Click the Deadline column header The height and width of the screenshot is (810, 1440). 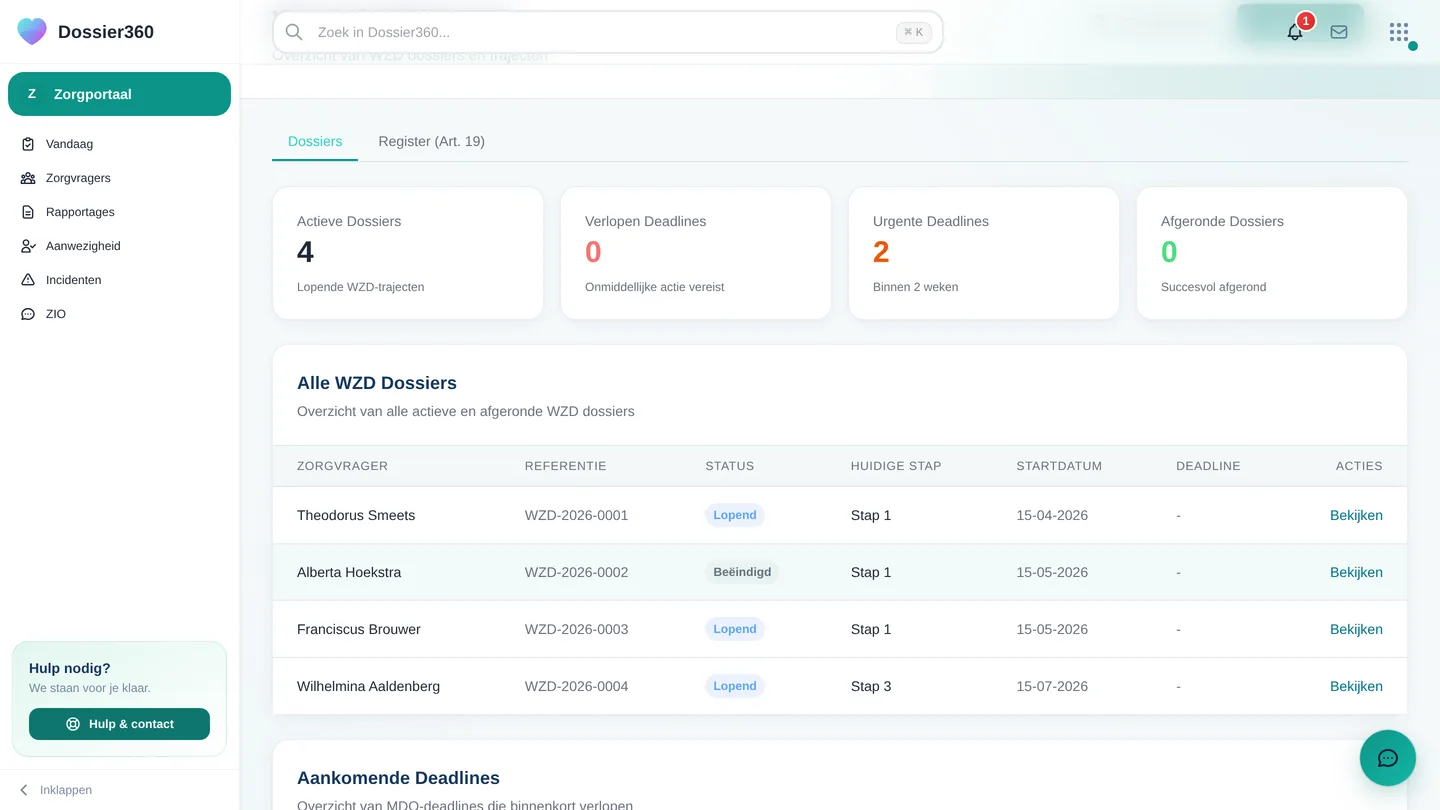(x=1208, y=466)
